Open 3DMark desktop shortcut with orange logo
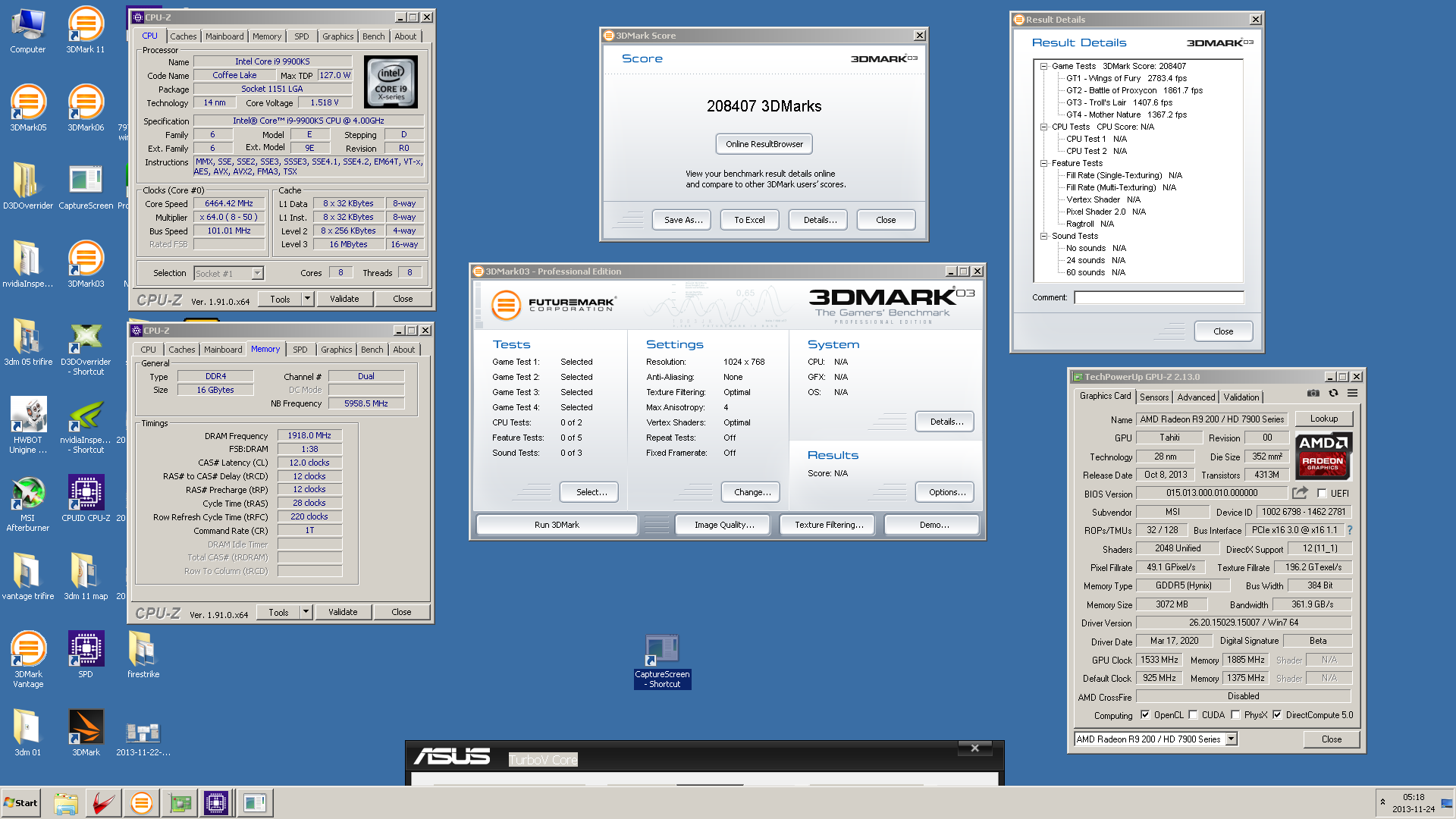The height and width of the screenshot is (819, 1456). point(86,733)
